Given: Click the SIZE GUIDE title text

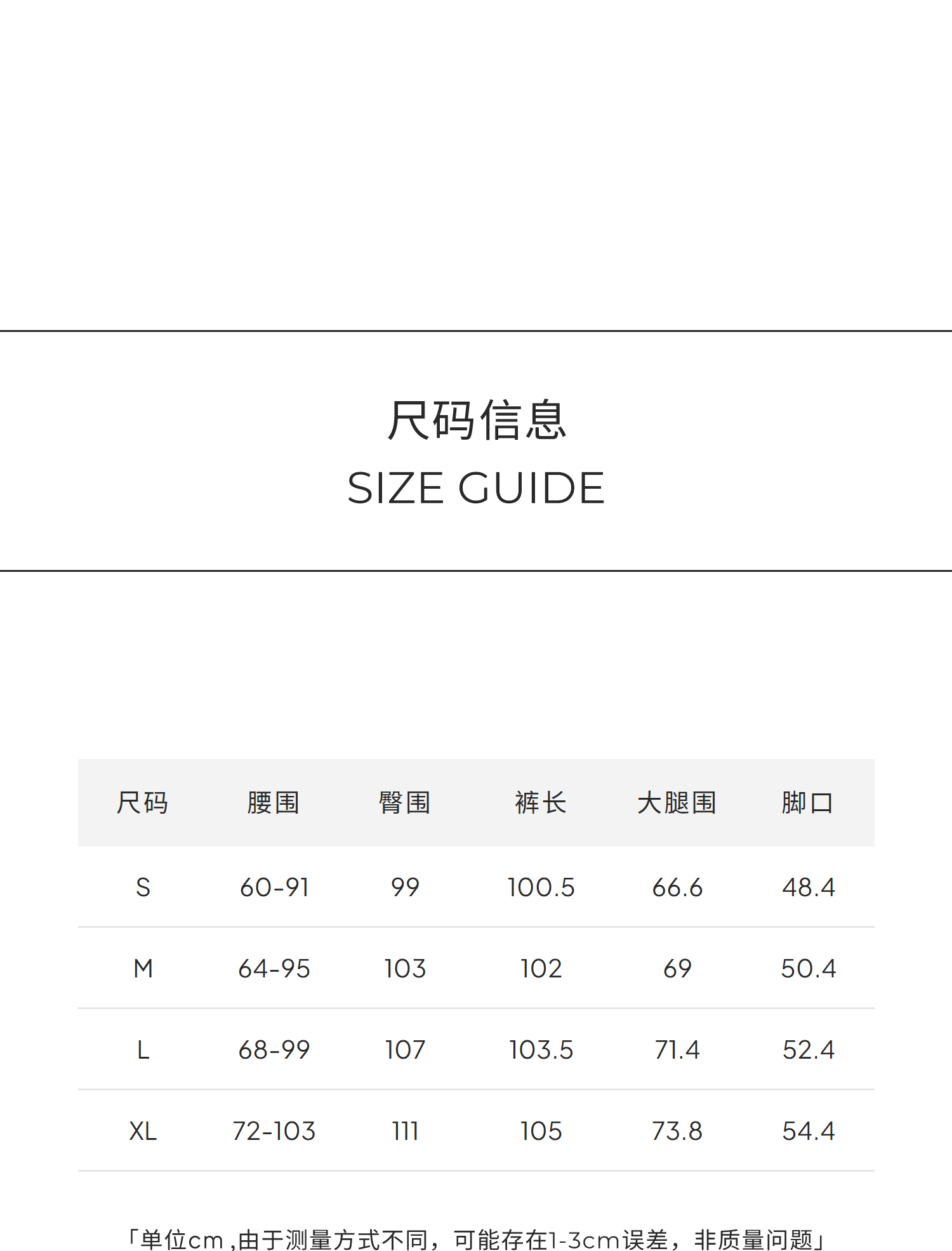Looking at the screenshot, I should pyautogui.click(x=476, y=488).
